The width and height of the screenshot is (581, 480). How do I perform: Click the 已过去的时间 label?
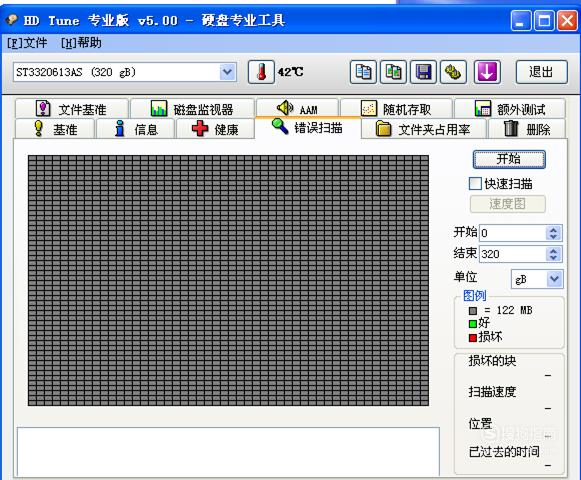(504, 451)
